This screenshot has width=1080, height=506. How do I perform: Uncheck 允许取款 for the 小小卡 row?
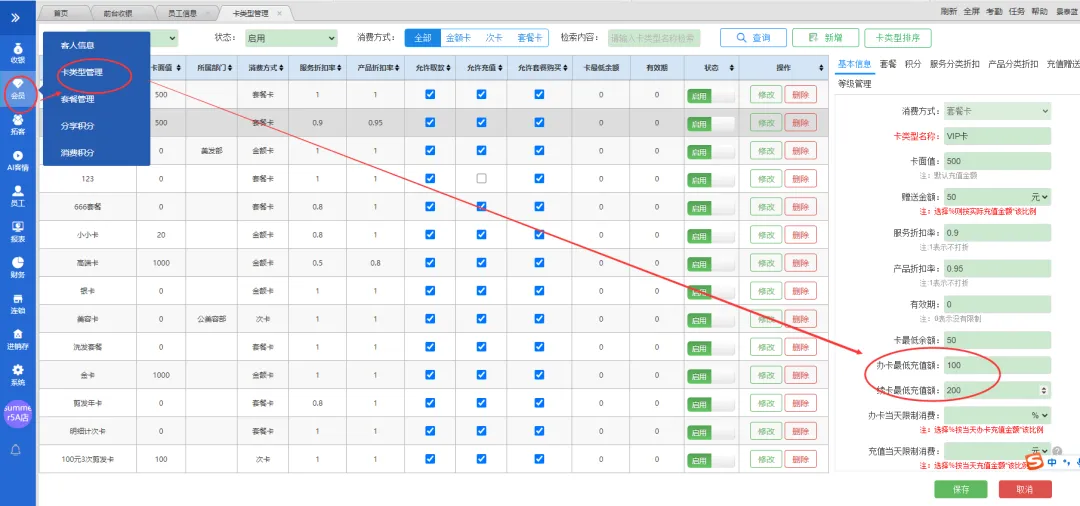(x=430, y=234)
